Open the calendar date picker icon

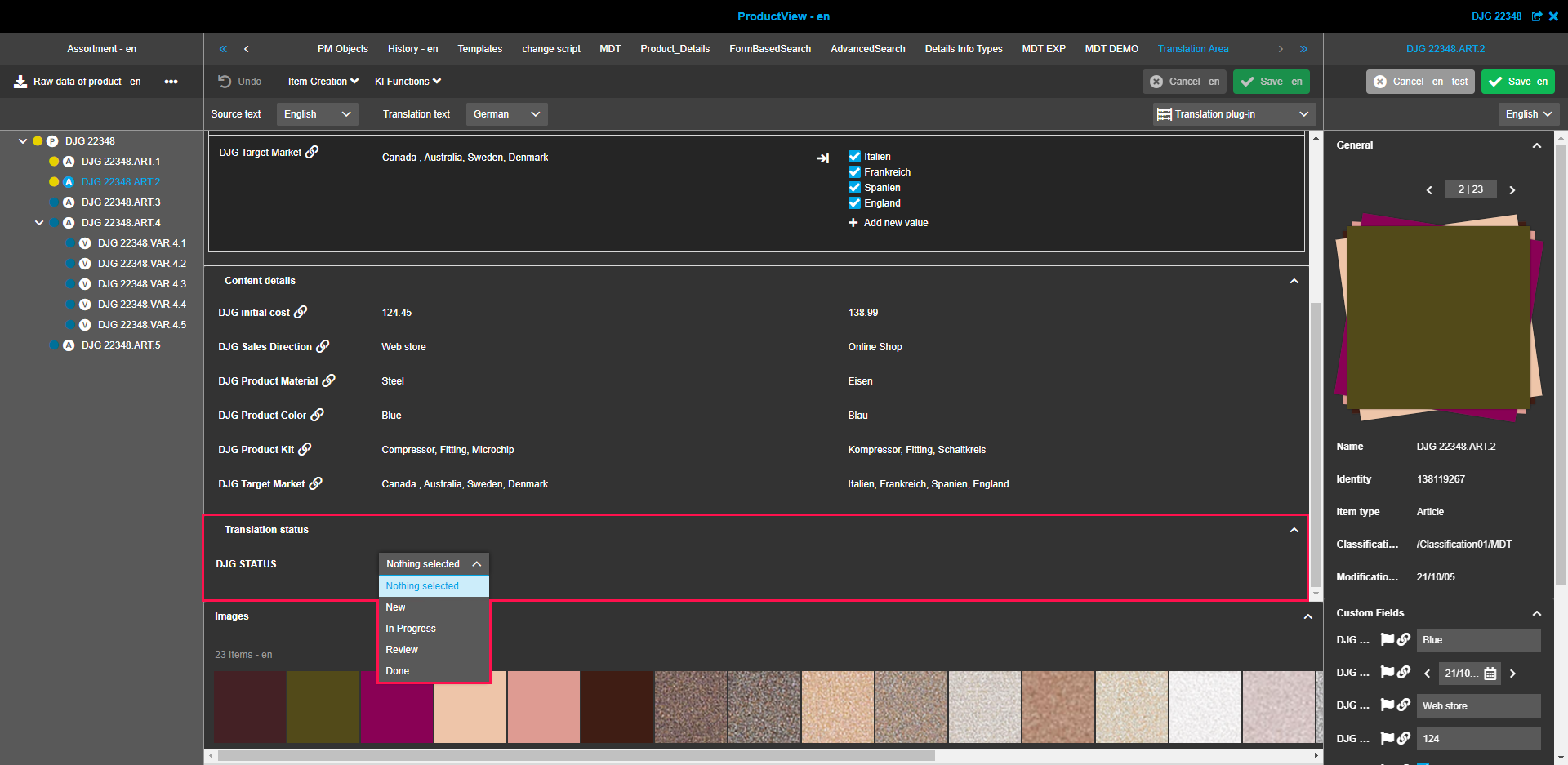[1490, 674]
